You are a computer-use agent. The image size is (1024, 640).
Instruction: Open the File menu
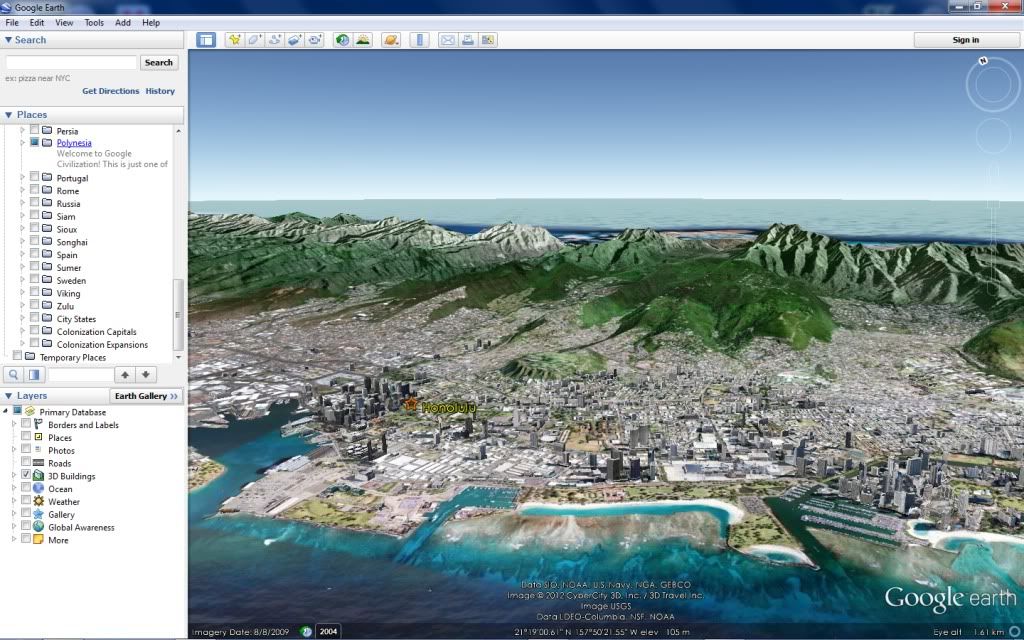pos(12,22)
